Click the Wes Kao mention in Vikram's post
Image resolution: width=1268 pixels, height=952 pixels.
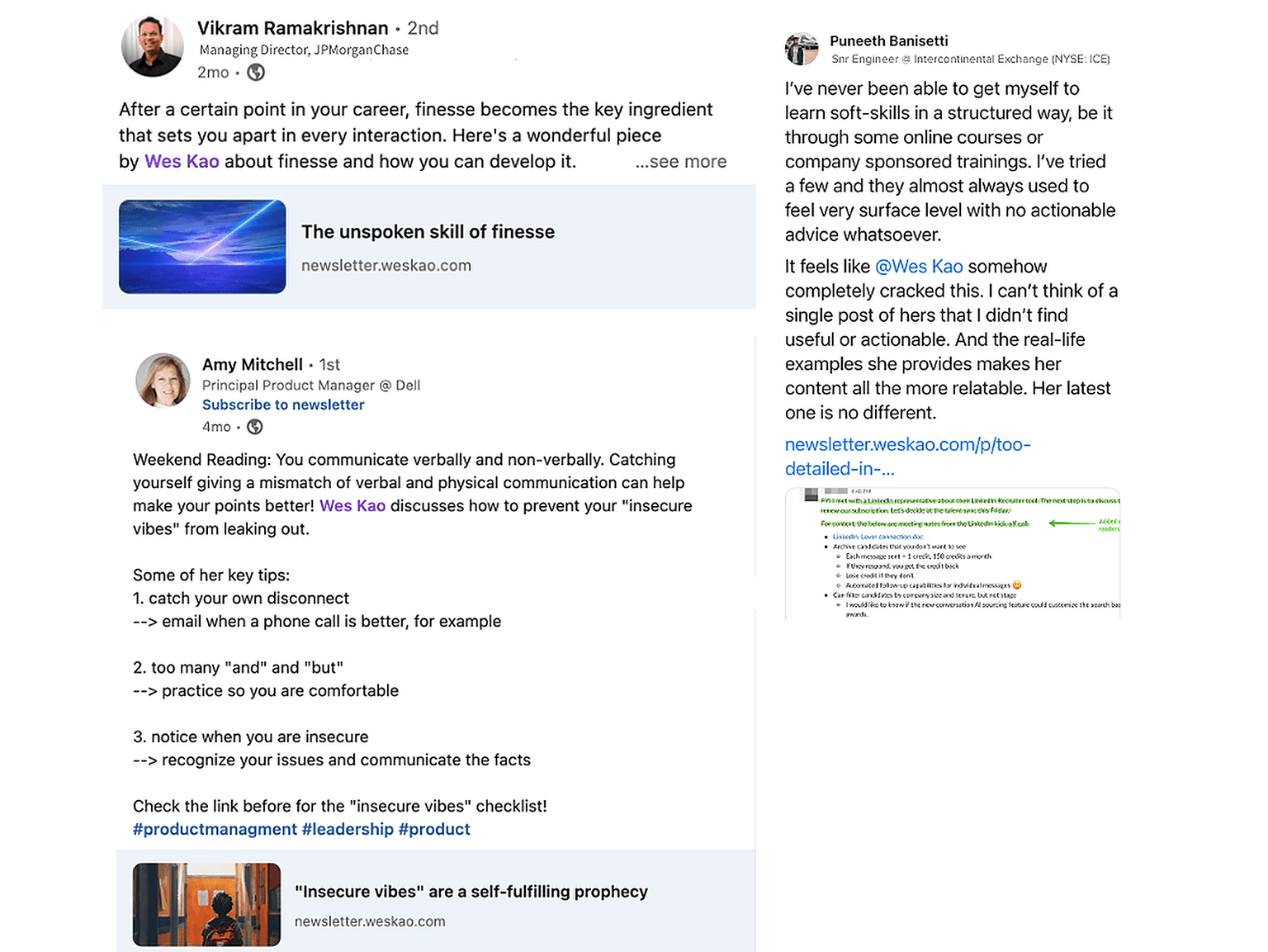tap(182, 162)
